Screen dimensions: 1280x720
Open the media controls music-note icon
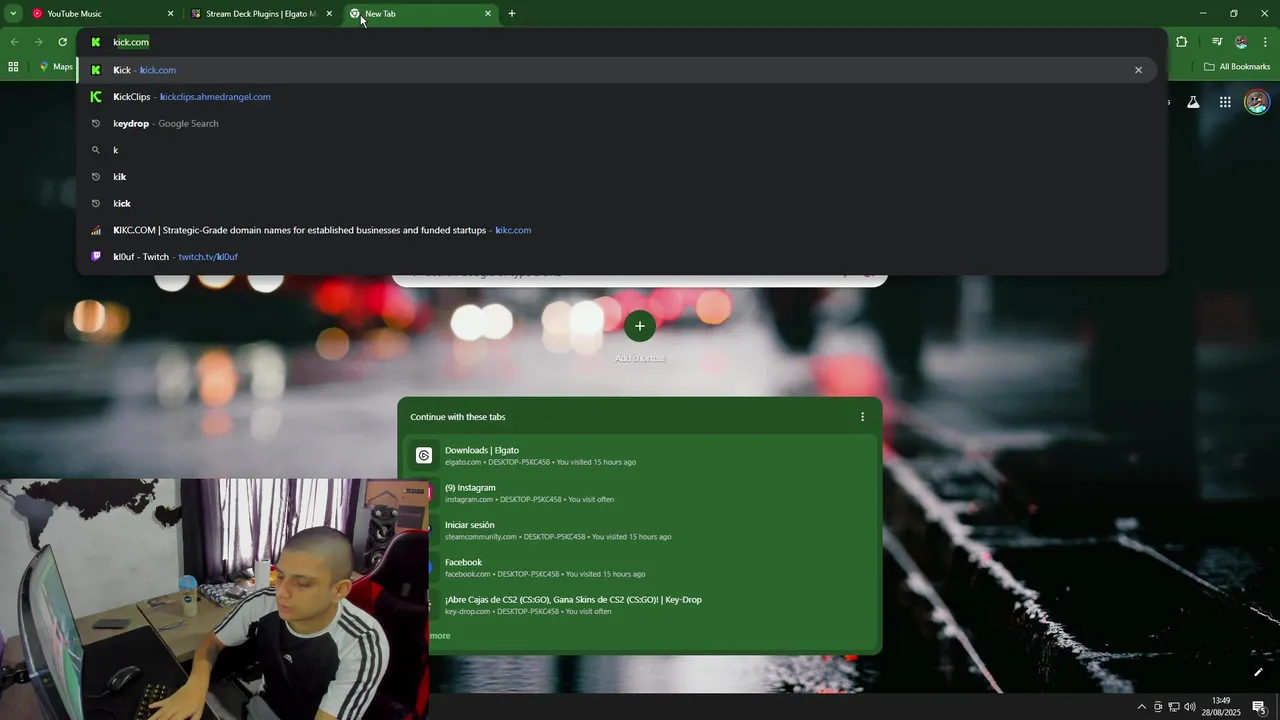click(1217, 42)
